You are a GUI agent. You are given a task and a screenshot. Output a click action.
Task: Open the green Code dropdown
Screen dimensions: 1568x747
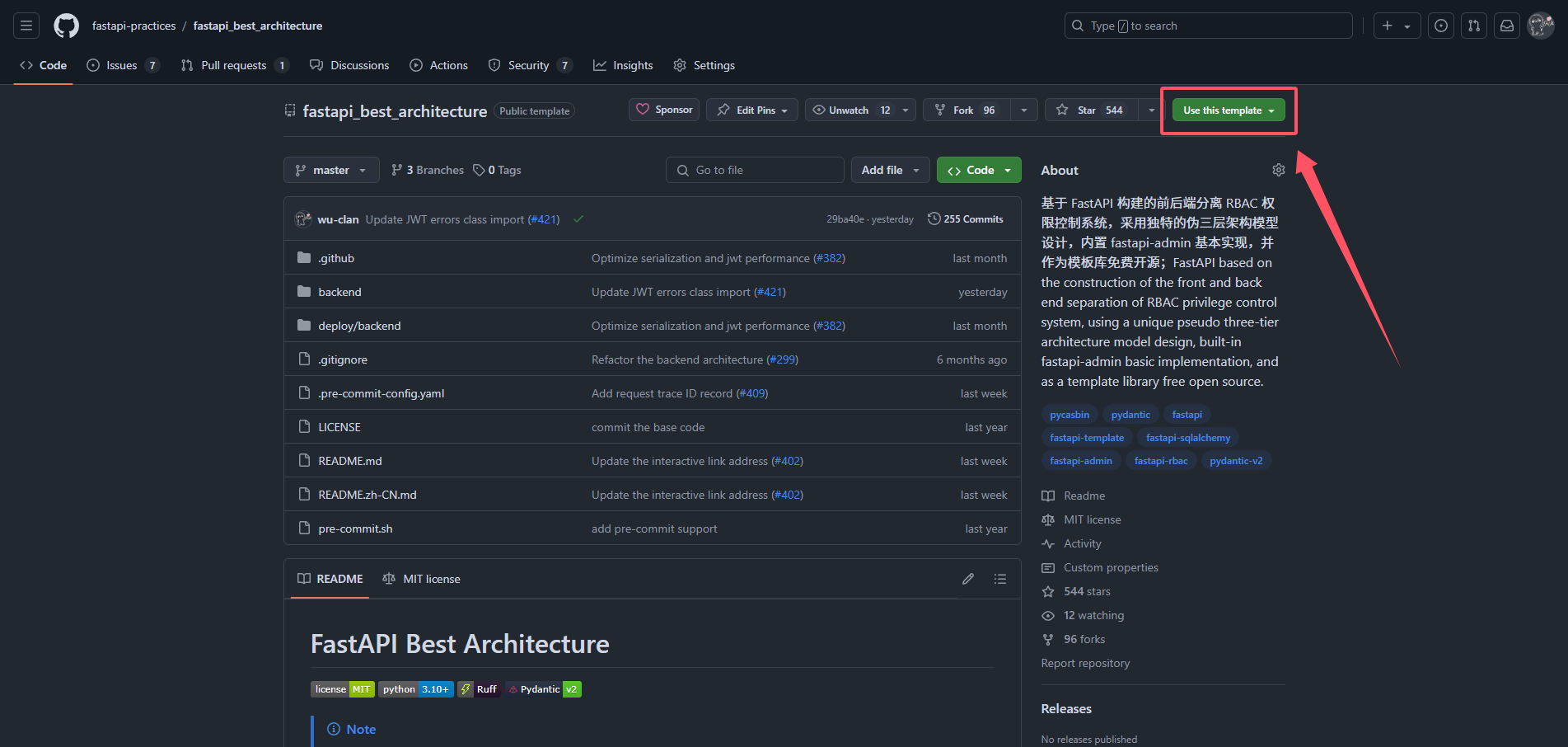[979, 170]
